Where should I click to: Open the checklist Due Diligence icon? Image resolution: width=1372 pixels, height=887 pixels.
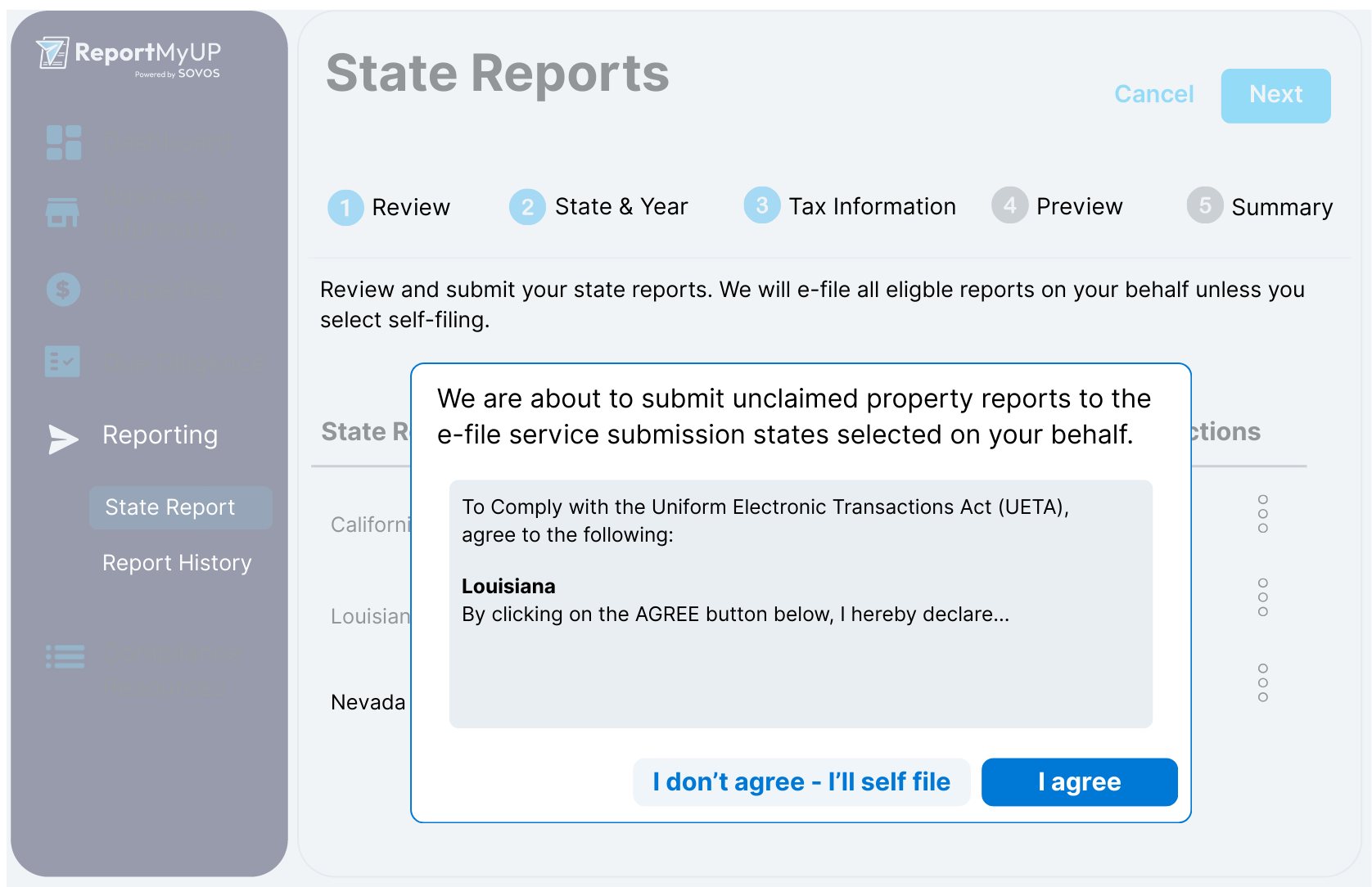tap(62, 361)
